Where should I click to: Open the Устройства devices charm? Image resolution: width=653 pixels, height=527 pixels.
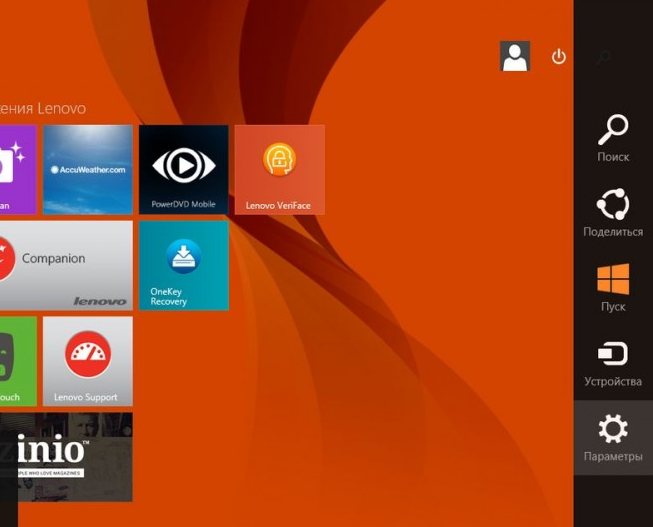(612, 363)
